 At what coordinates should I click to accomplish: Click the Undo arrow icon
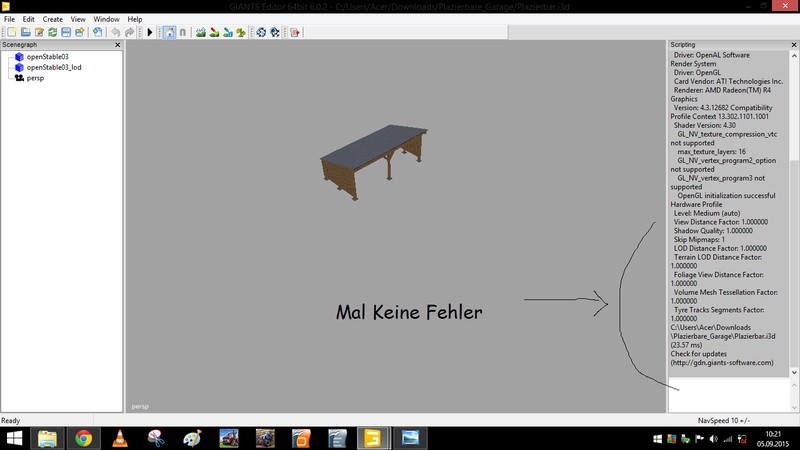coord(115,32)
